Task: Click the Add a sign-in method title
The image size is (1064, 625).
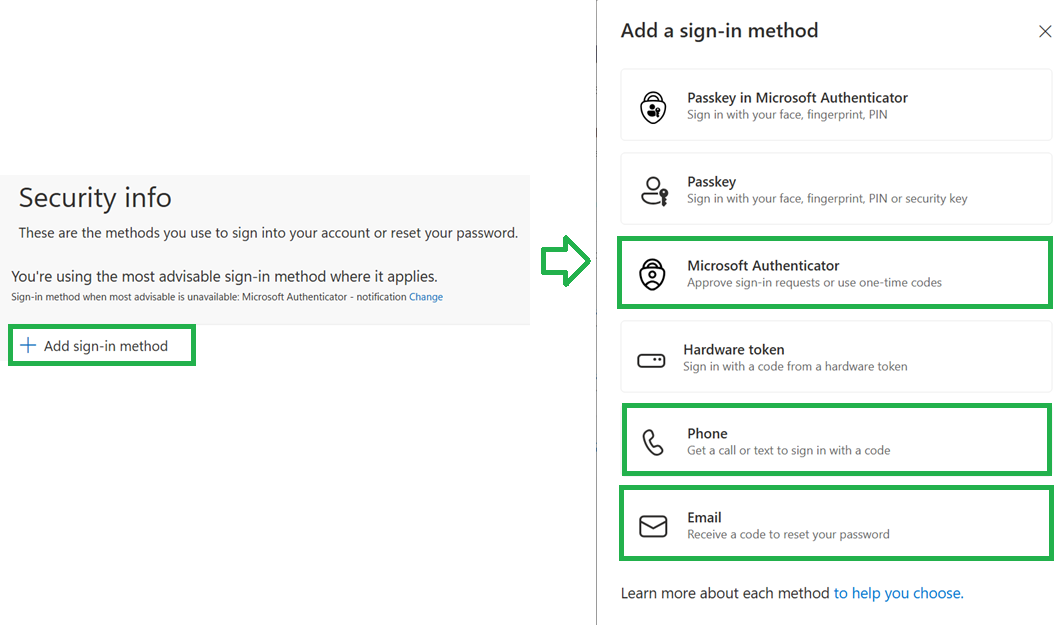Action: (x=719, y=31)
